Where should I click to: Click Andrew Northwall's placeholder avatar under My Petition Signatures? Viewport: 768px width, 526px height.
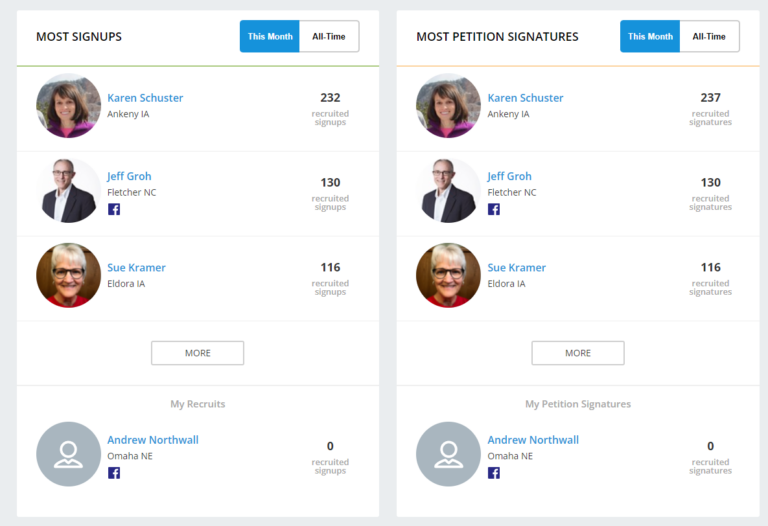[448, 454]
